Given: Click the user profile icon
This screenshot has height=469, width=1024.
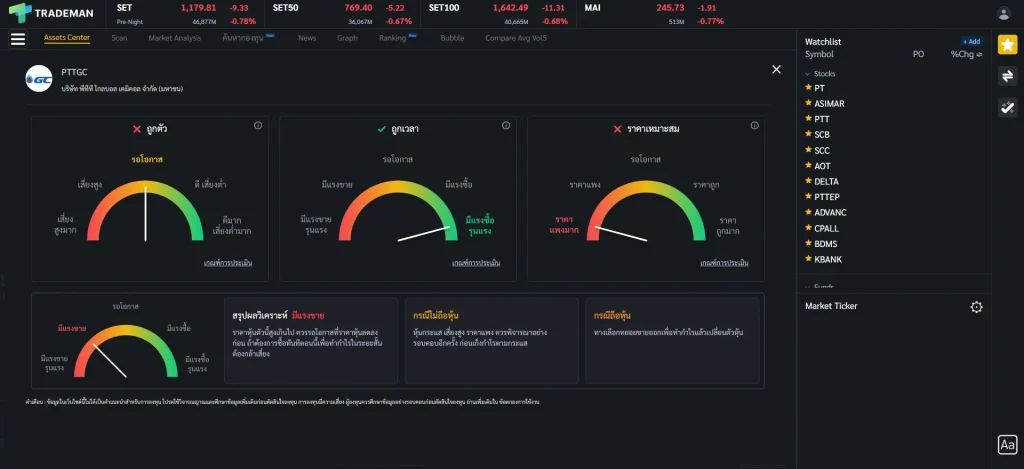Looking at the screenshot, I should (1004, 13).
